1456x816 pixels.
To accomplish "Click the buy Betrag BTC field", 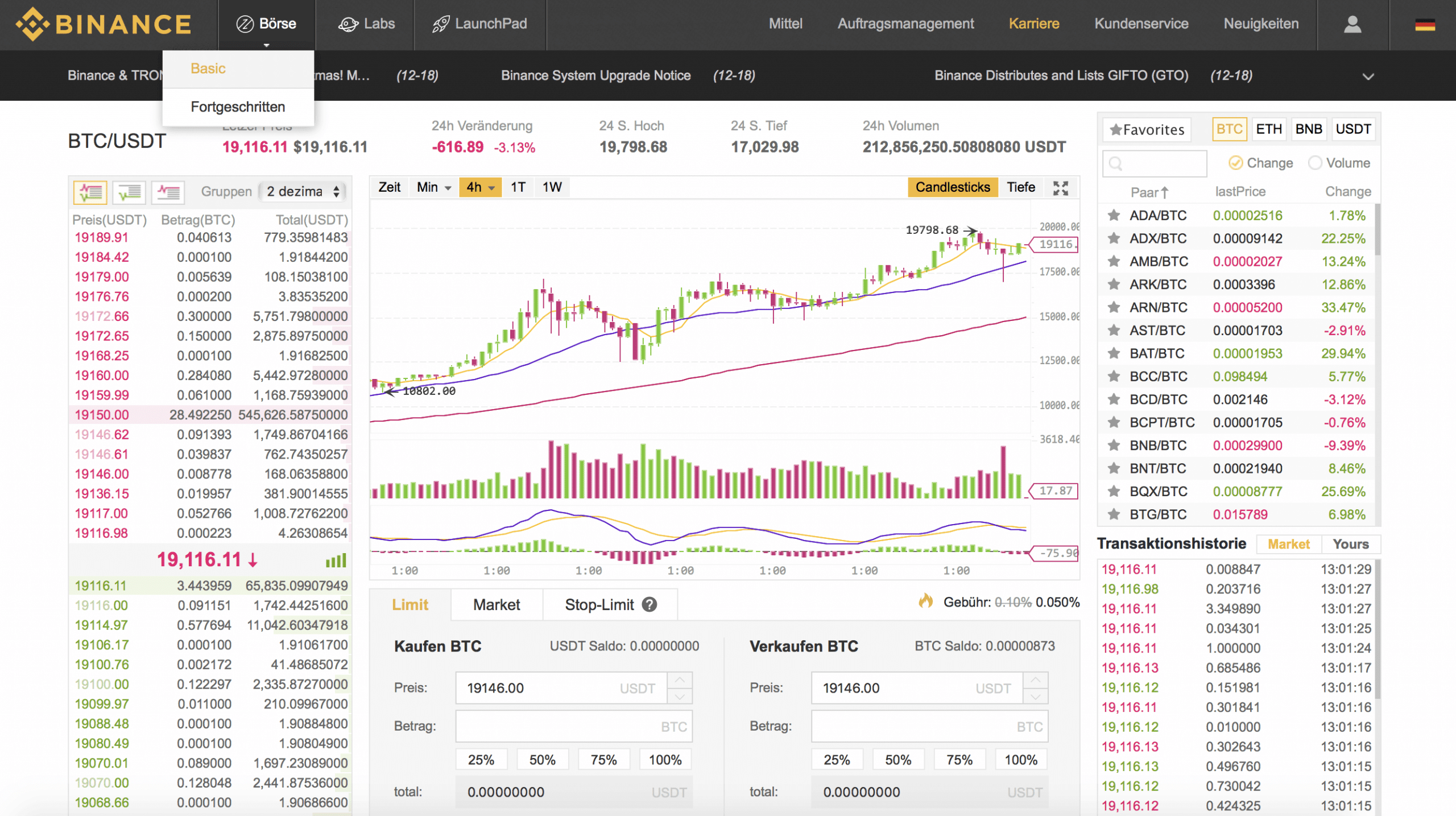I will [573, 726].
